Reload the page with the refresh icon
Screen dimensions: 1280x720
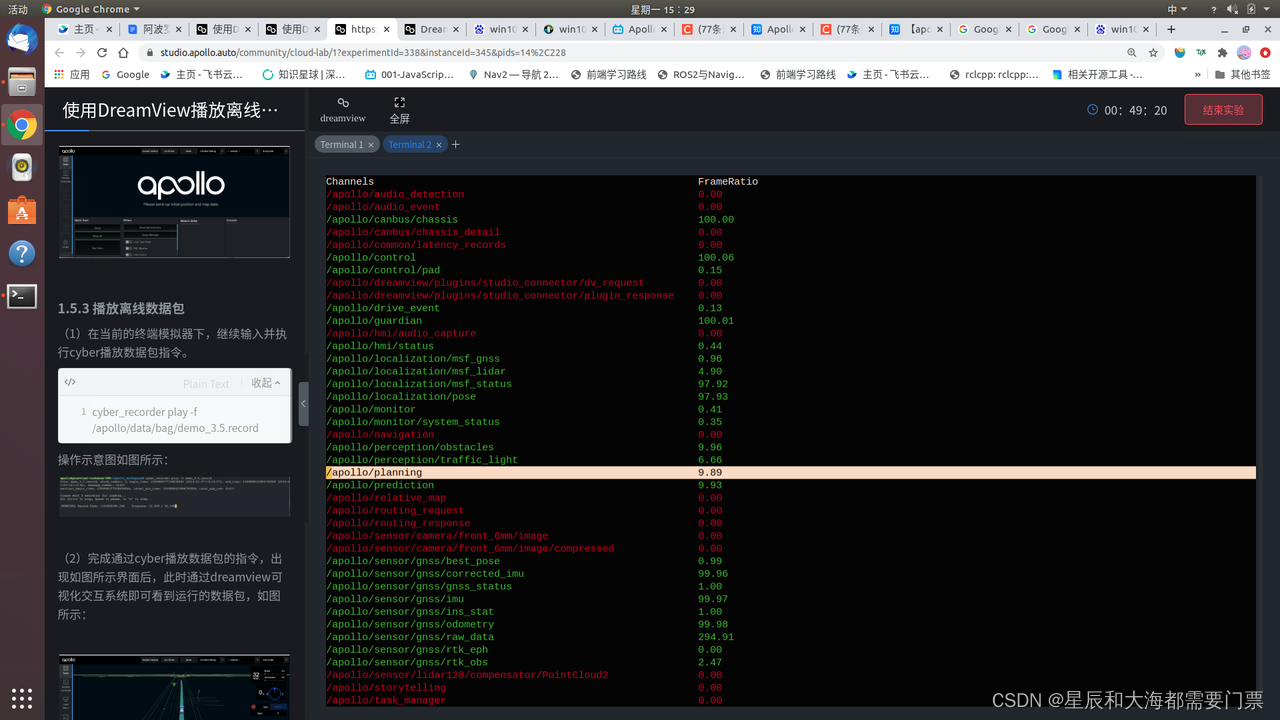tap(102, 52)
